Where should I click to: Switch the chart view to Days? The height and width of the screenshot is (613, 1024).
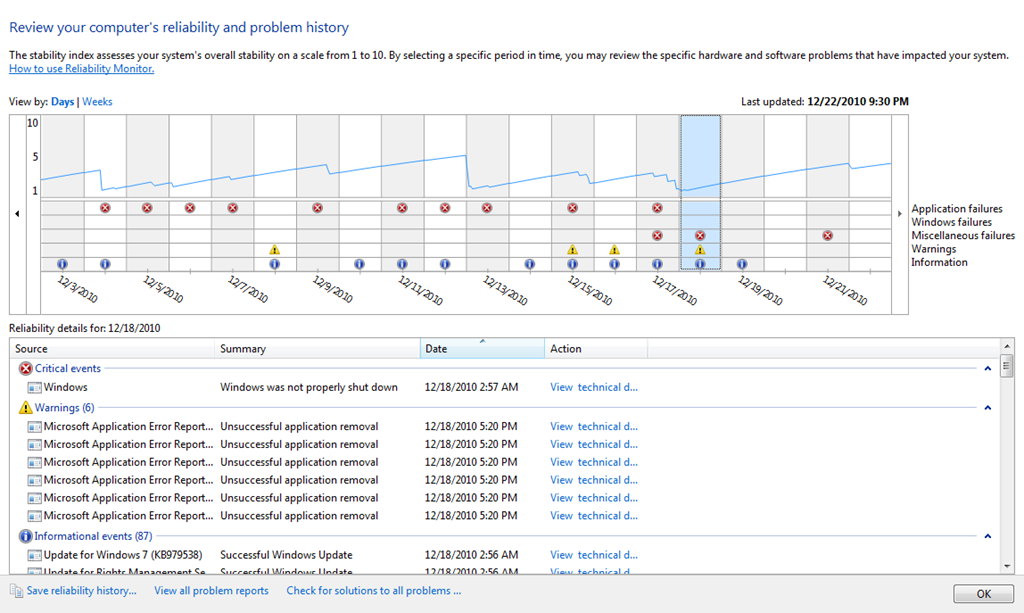click(x=62, y=102)
